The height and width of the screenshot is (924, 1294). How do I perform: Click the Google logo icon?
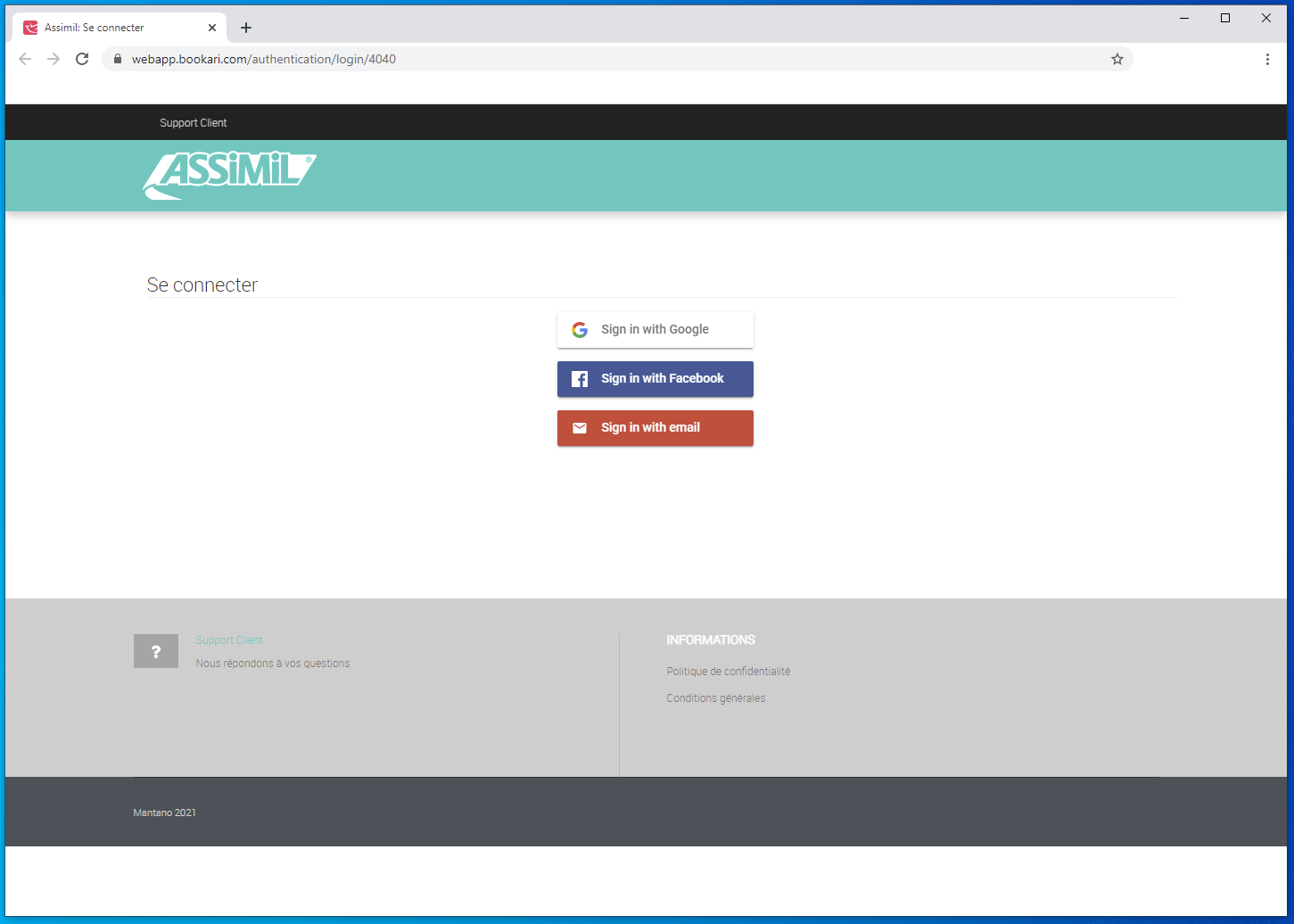coord(580,330)
